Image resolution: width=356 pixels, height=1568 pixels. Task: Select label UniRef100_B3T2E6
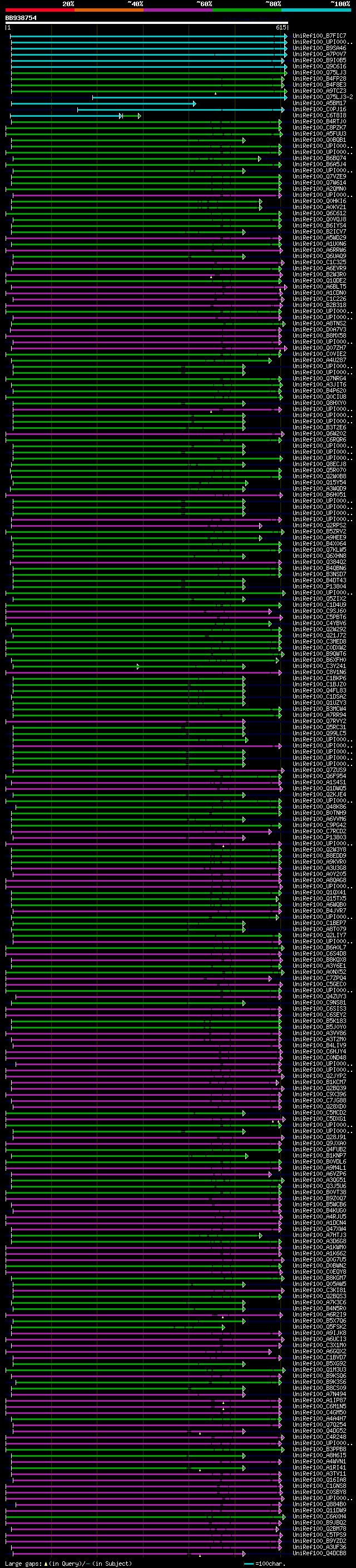(x=319, y=427)
